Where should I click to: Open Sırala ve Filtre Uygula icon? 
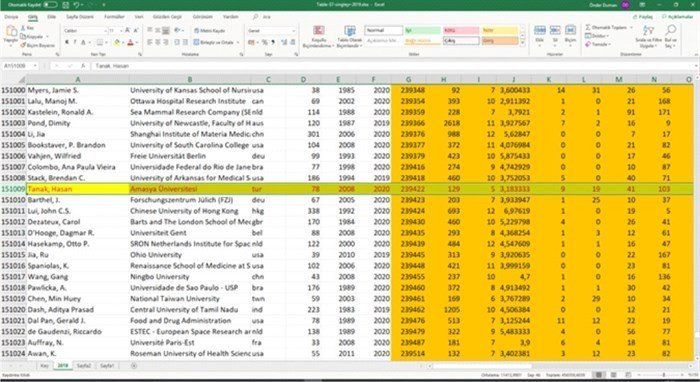pos(648,30)
